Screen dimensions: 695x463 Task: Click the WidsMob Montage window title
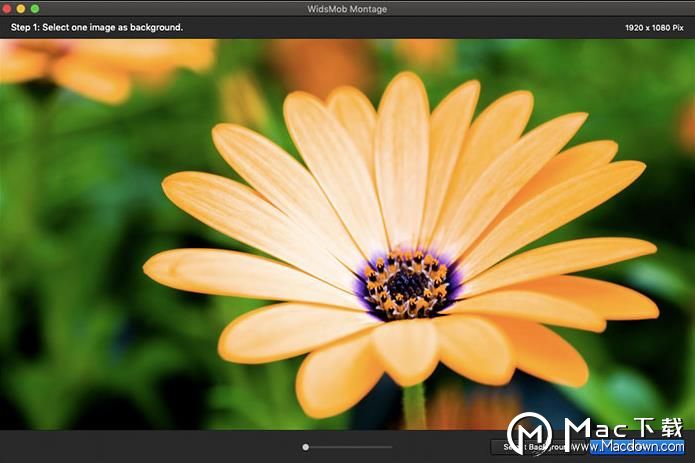click(347, 9)
